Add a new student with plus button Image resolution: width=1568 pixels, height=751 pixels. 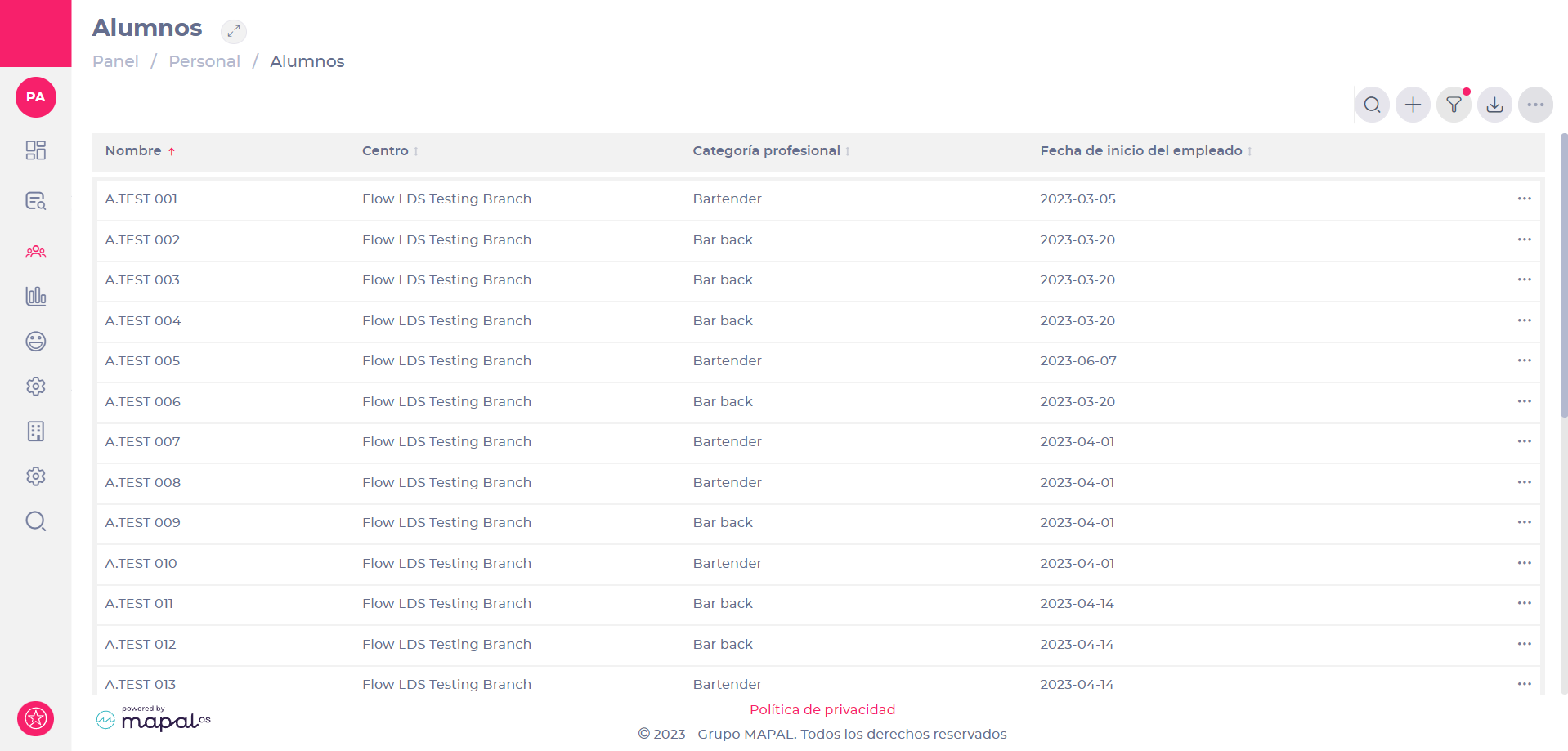(x=1413, y=105)
